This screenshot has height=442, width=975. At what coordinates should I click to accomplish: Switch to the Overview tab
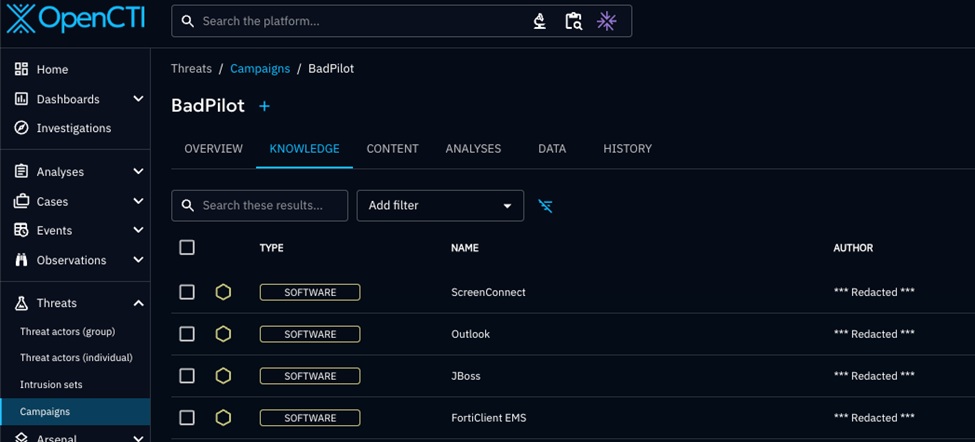(x=213, y=149)
